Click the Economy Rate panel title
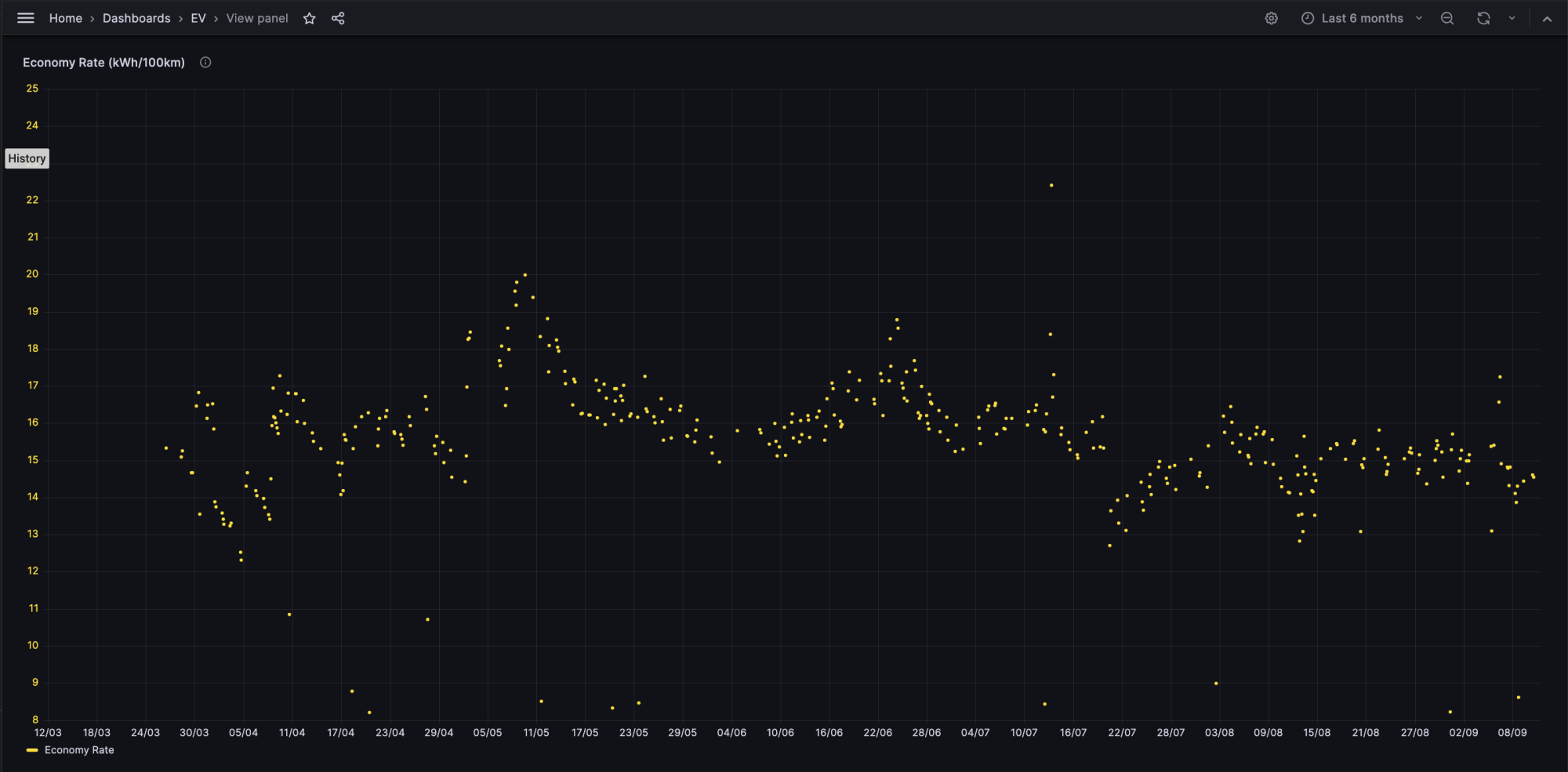 [x=103, y=63]
